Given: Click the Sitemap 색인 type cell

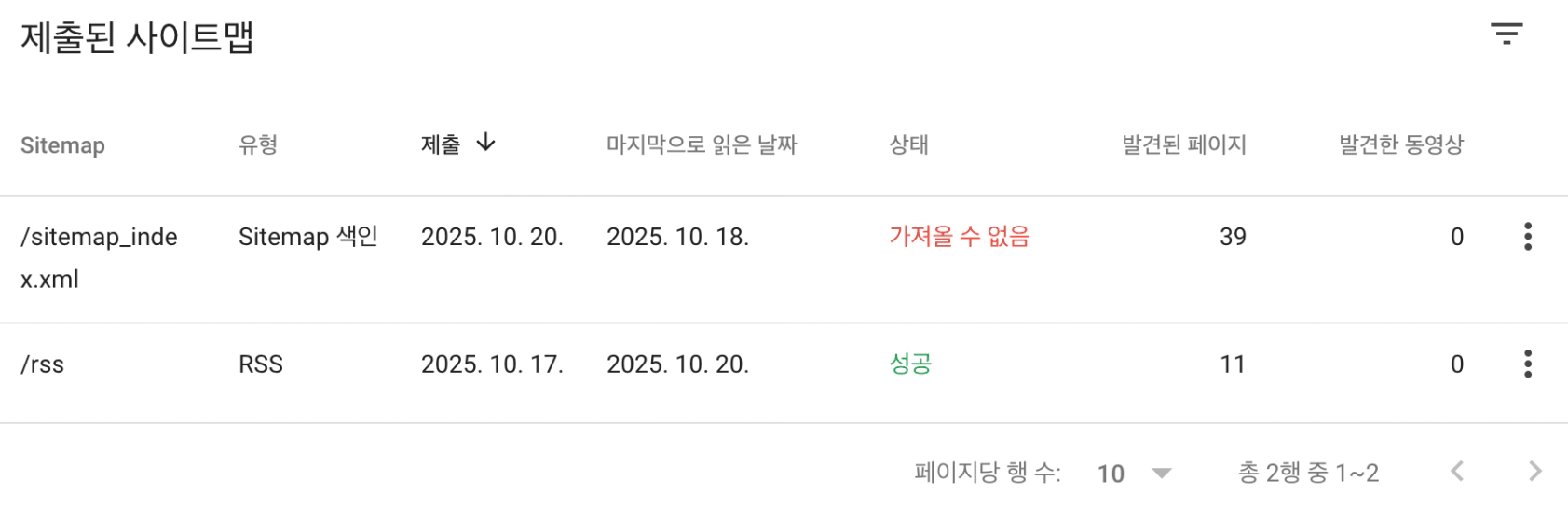Looking at the screenshot, I should tap(307, 237).
